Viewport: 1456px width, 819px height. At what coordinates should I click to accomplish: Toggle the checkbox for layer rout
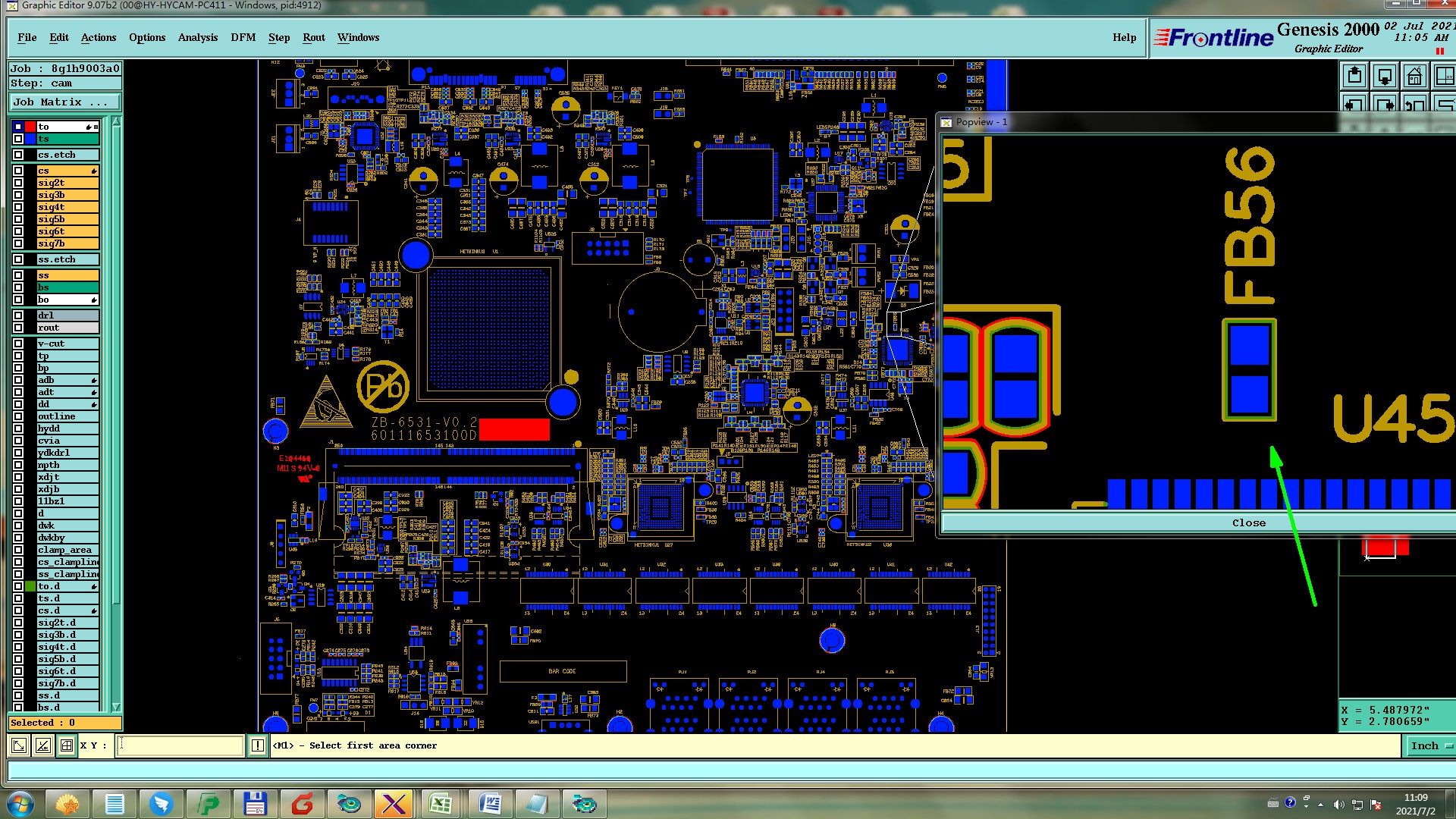18,328
